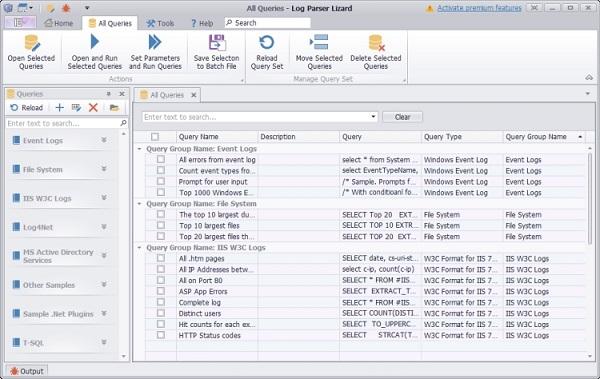Collapse 'Query Group Name: Event Logs' group
600x379 pixels.
(x=139, y=149)
